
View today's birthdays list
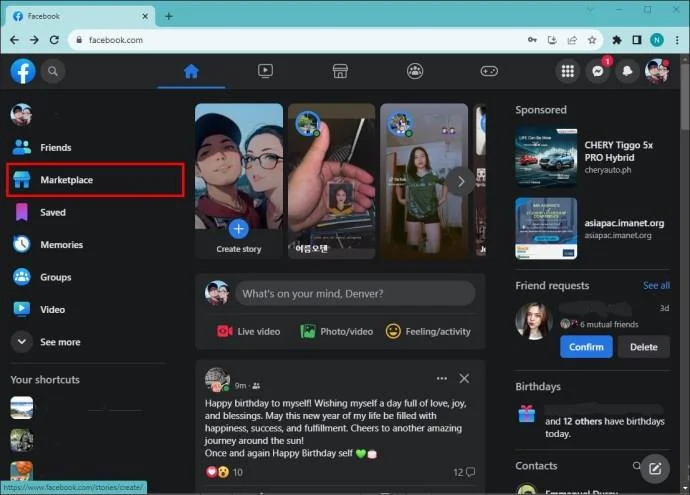[x=592, y=421]
